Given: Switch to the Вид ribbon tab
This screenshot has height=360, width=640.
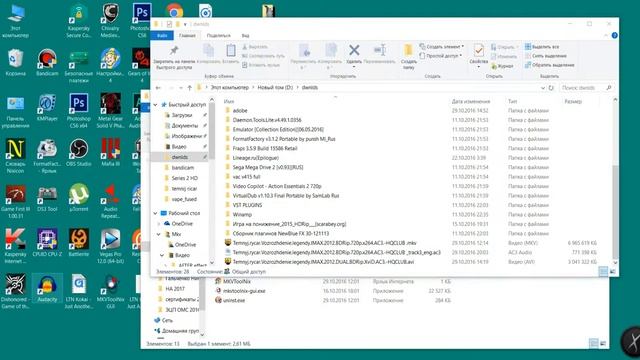Looking at the screenshot, I should [x=245, y=36].
